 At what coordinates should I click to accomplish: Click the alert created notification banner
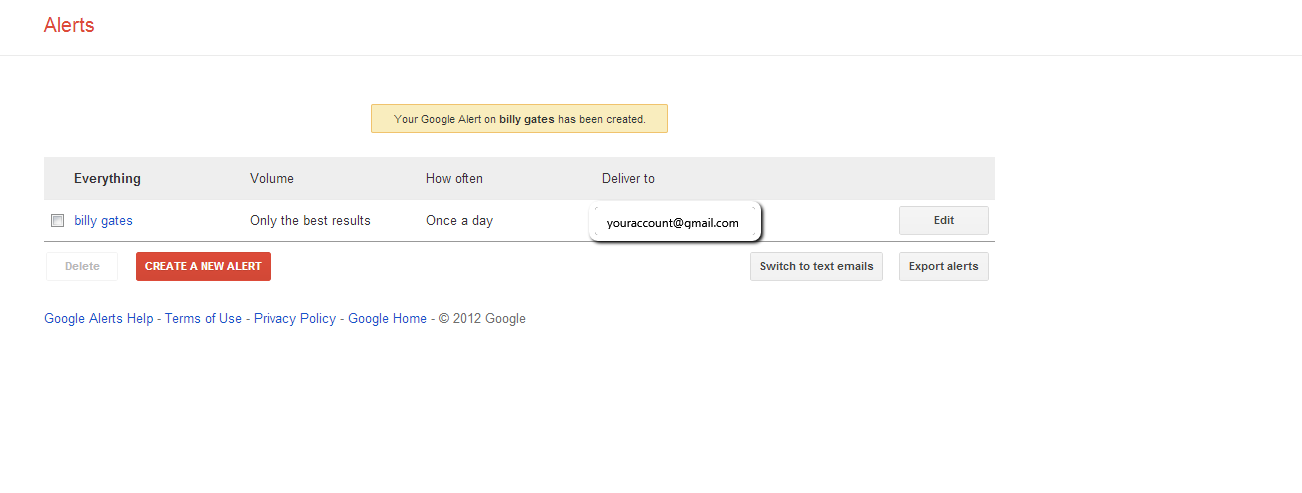click(x=519, y=119)
